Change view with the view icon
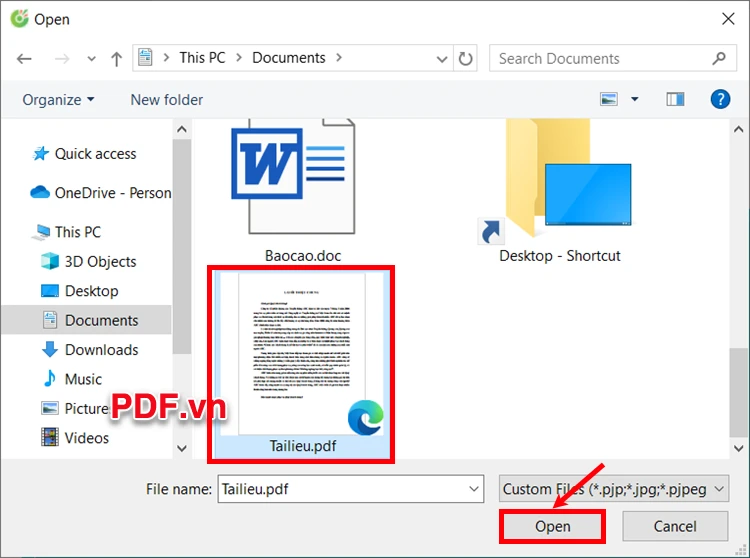Viewport: 750px width, 558px height. click(x=608, y=99)
